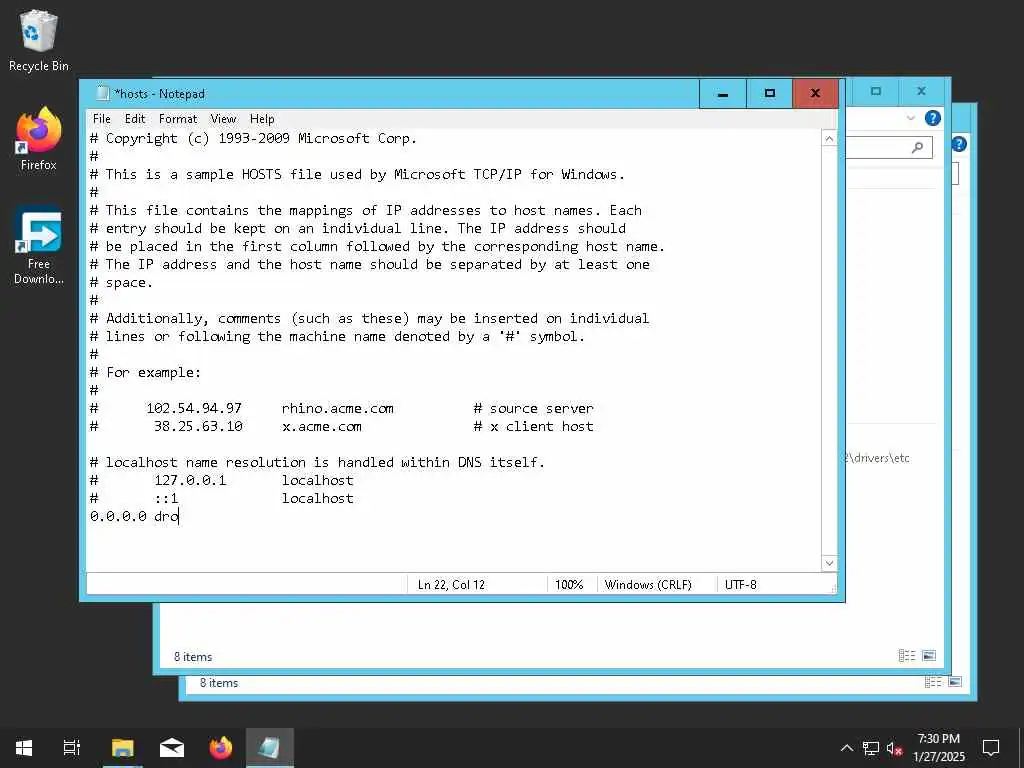Click the rear Explorer window's help icon
1024x768 pixels.
pos(959,144)
